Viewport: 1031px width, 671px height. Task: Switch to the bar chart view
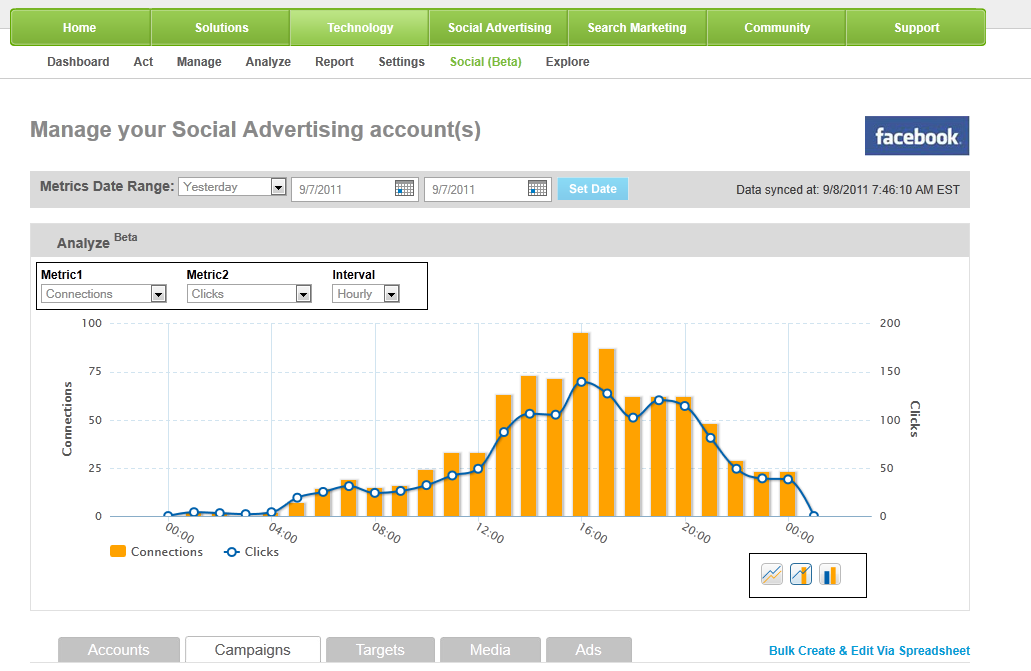830,574
